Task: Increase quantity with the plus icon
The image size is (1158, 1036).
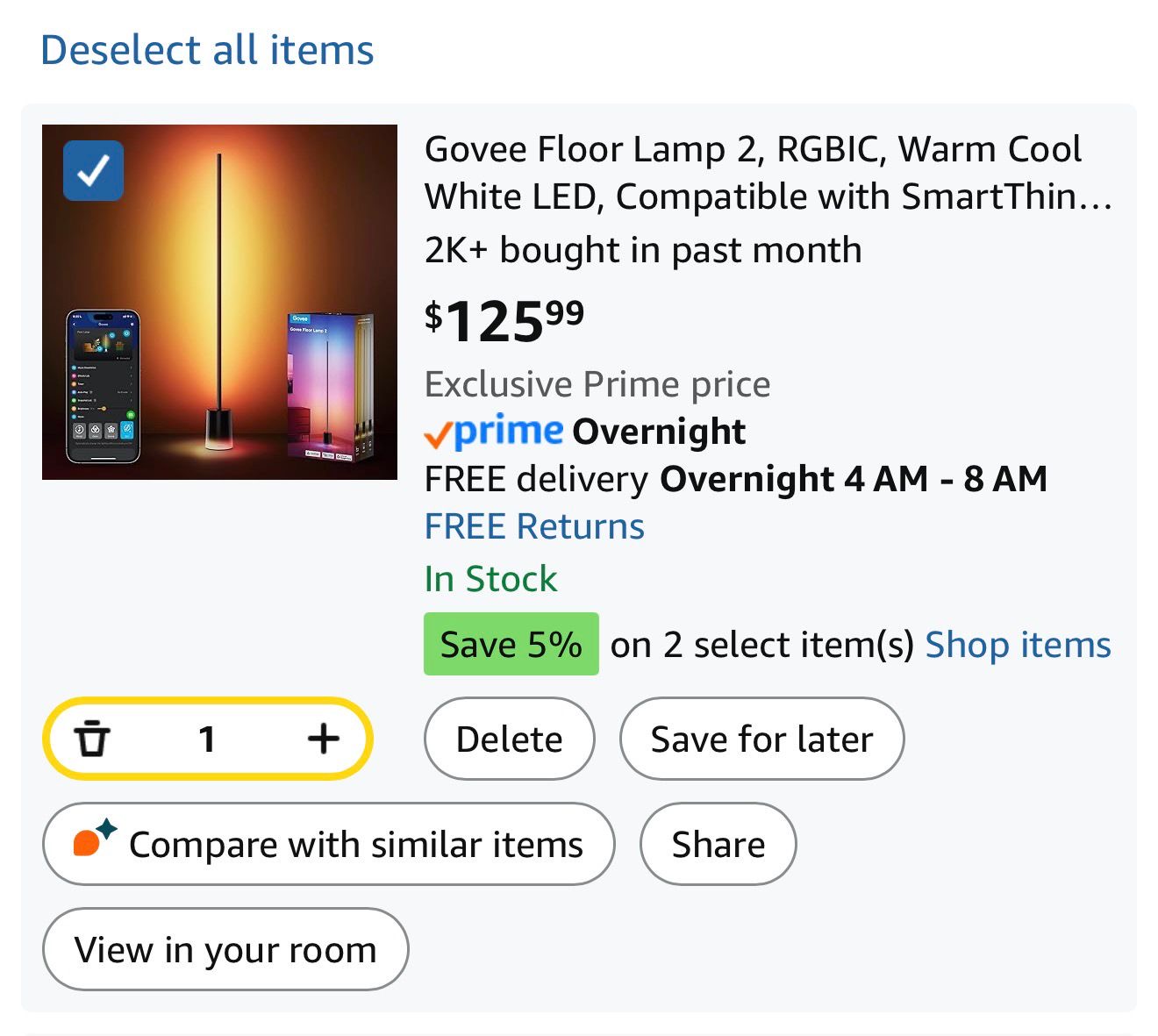Action: pyautogui.click(x=323, y=739)
